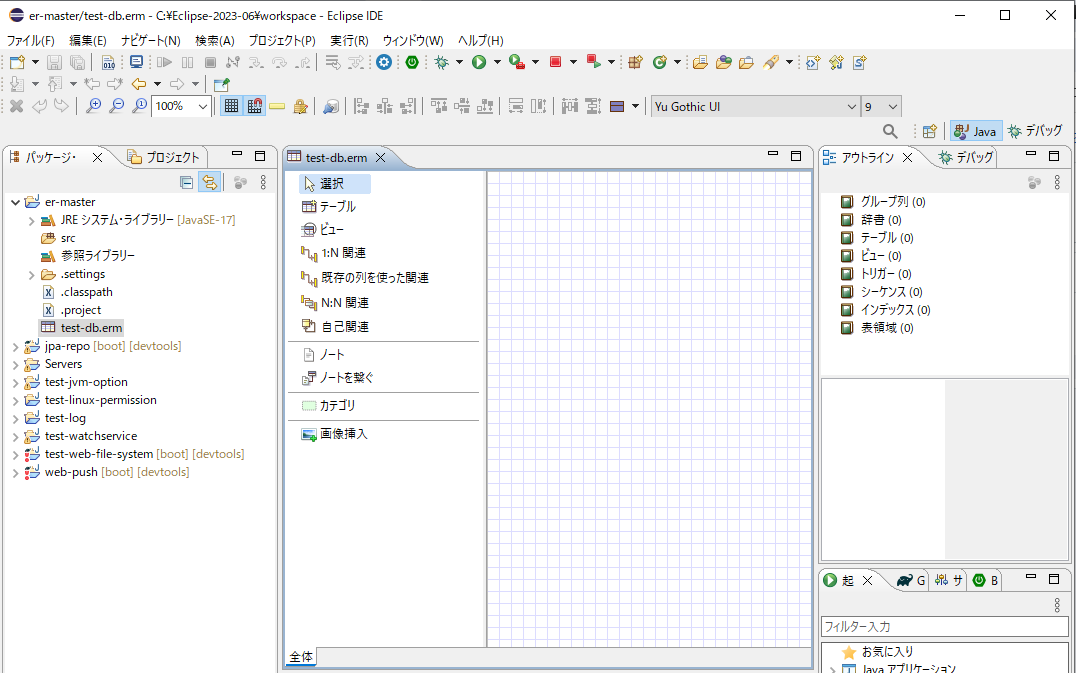Screen dimensions: 1076x673
Task: Switch to the Java perspective icon
Action: pos(974,130)
